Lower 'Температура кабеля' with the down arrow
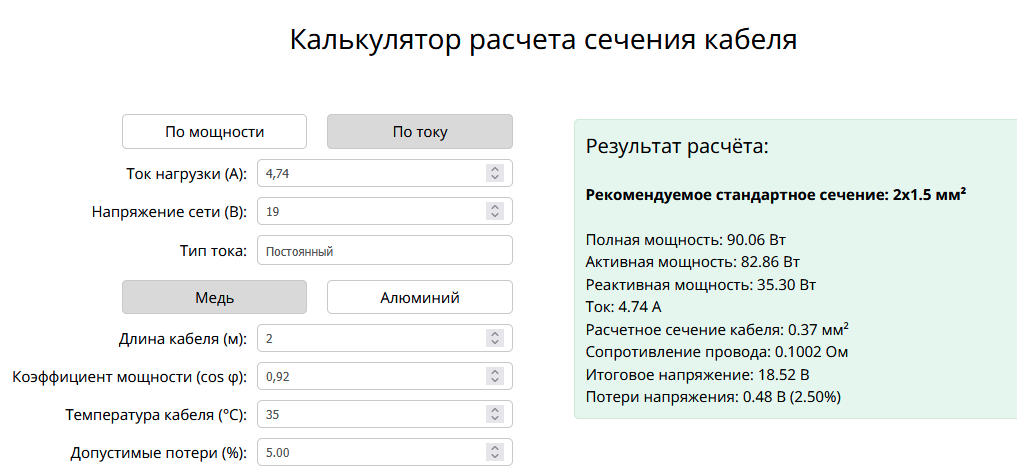Viewport: 1017px width, 475px height. (494, 419)
